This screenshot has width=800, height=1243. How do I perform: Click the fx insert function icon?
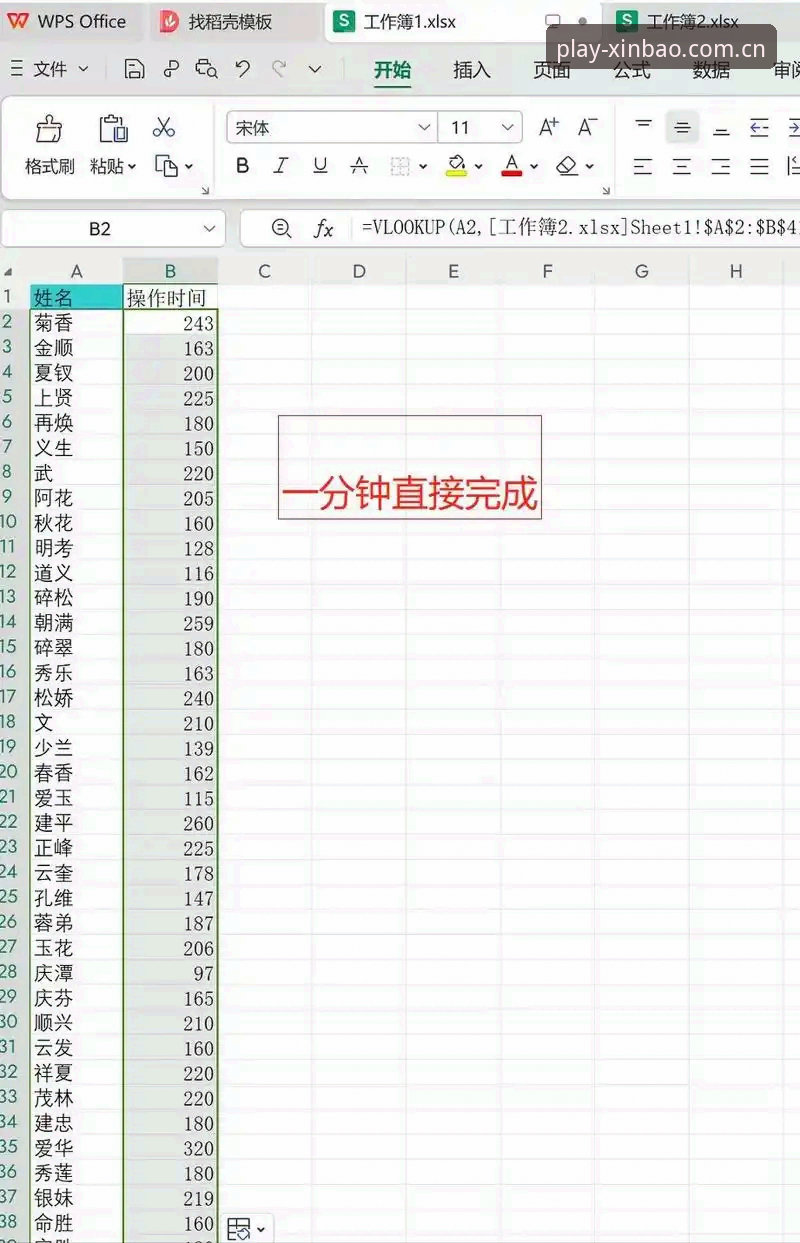tap(323, 229)
